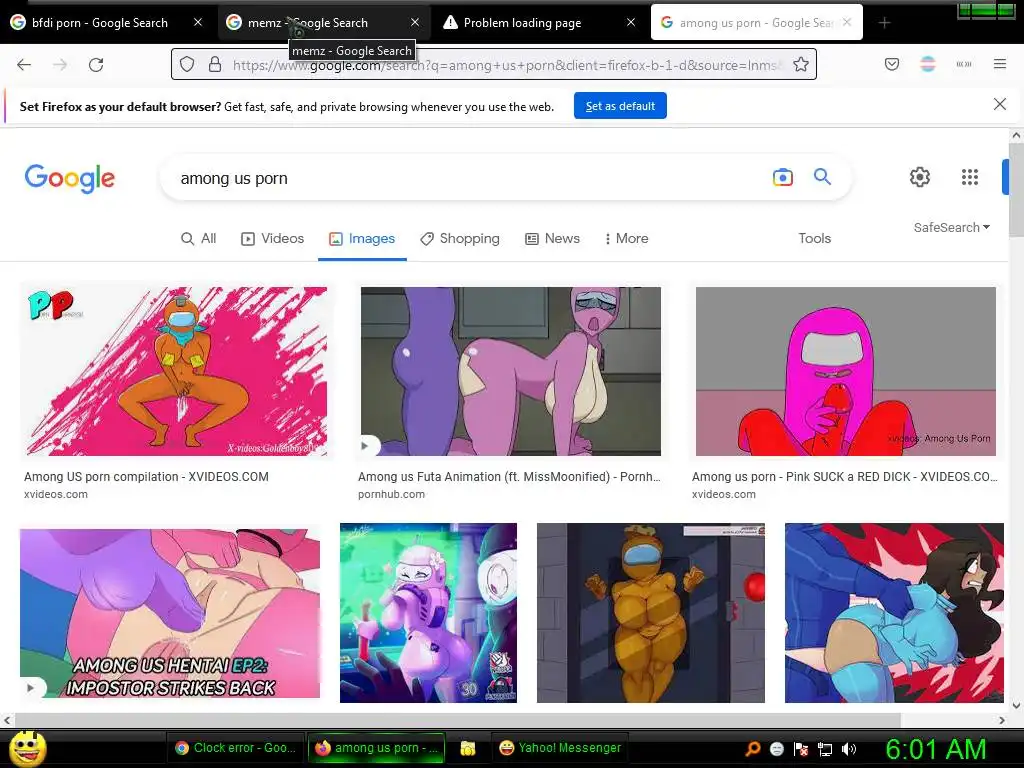The width and height of the screenshot is (1024, 768).
Task: Open Google quick settings gear
Action: pyautogui.click(x=920, y=177)
